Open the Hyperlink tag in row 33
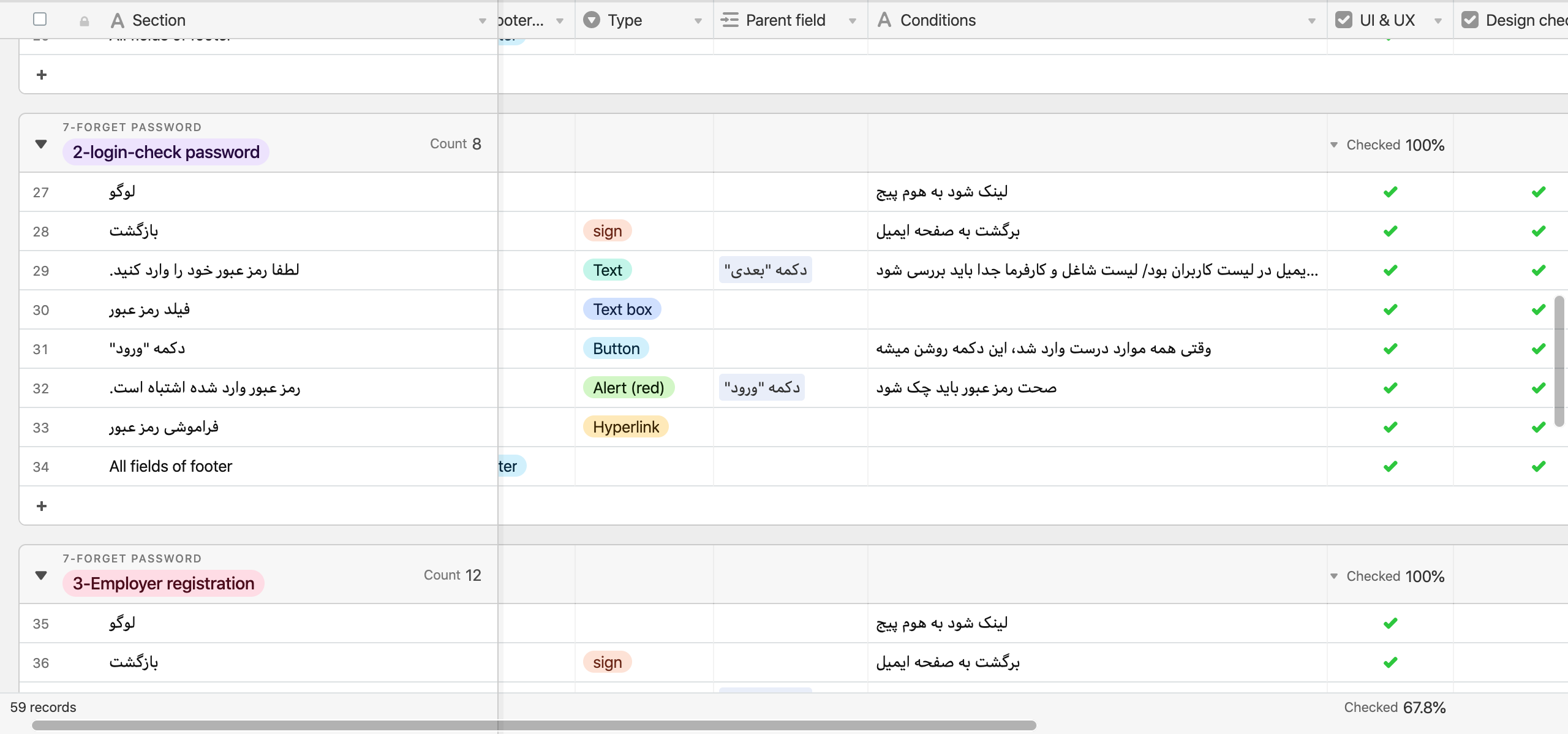This screenshot has height=734, width=1568. pos(625,427)
